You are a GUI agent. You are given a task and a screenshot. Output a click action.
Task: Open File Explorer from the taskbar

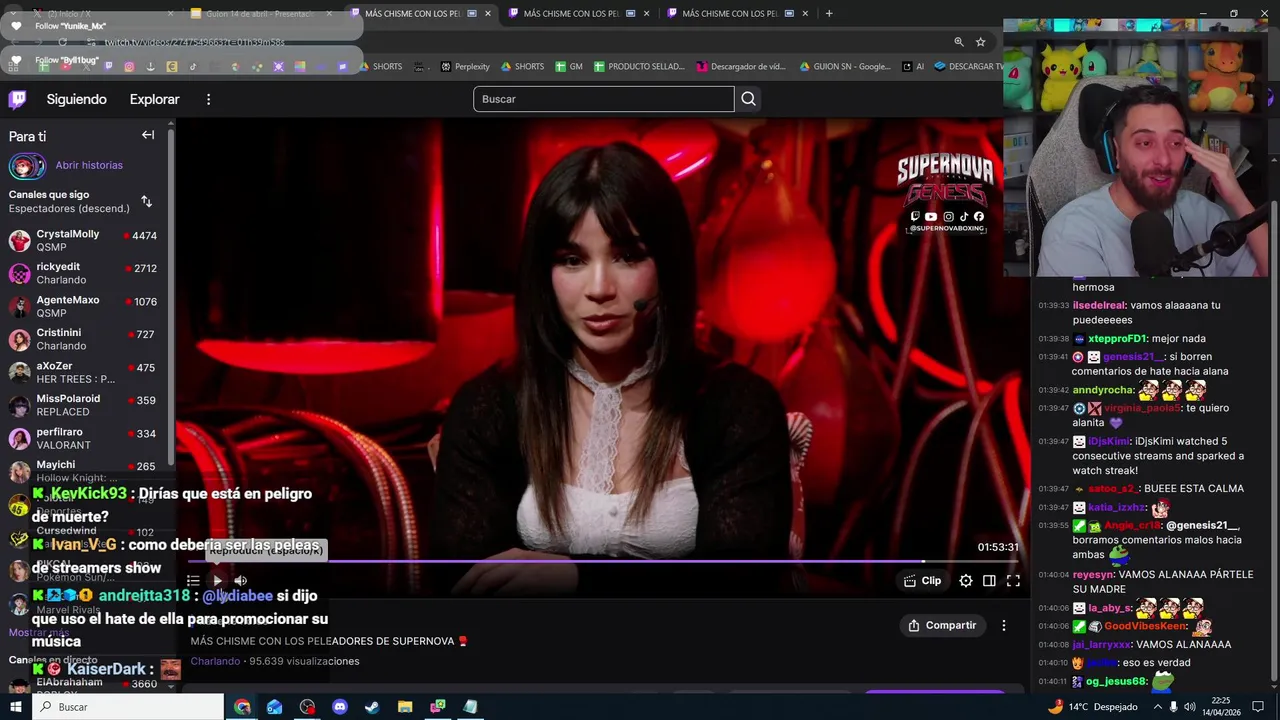click(x=404, y=707)
